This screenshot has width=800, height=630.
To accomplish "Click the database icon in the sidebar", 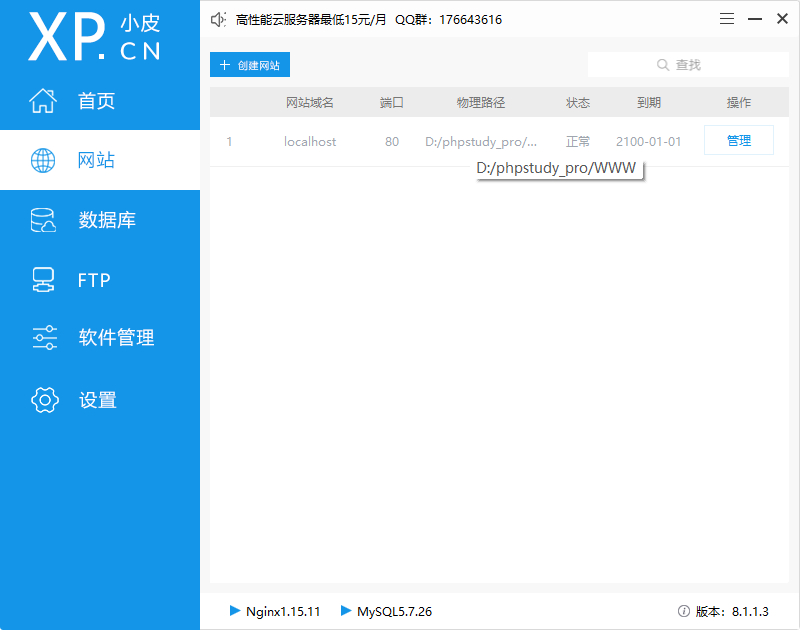I will 43,220.
